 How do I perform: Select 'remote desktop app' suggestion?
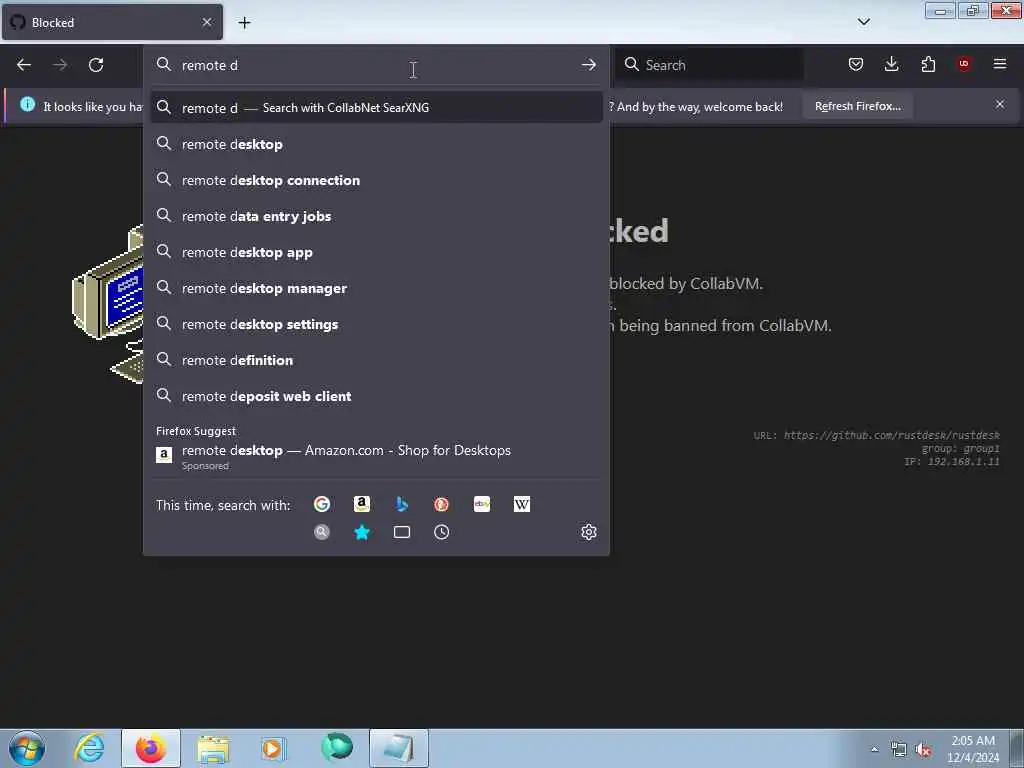(x=376, y=251)
